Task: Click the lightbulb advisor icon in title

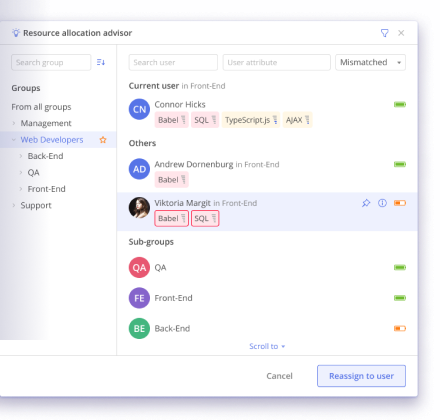Action: pos(16,33)
